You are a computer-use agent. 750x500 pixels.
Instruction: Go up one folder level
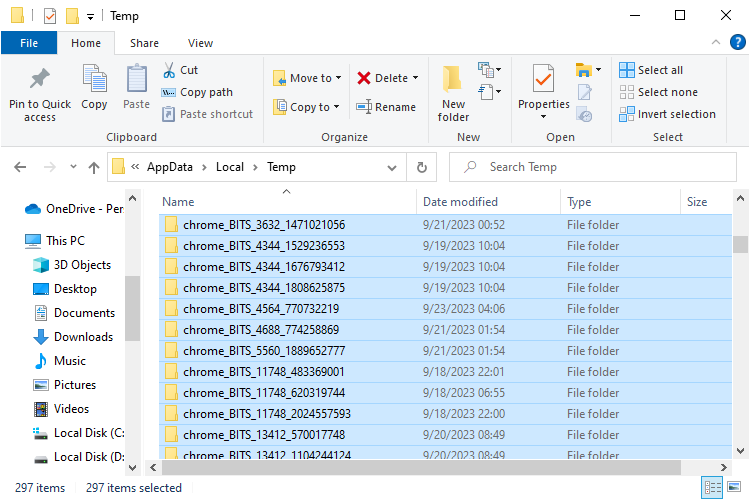click(x=94, y=167)
